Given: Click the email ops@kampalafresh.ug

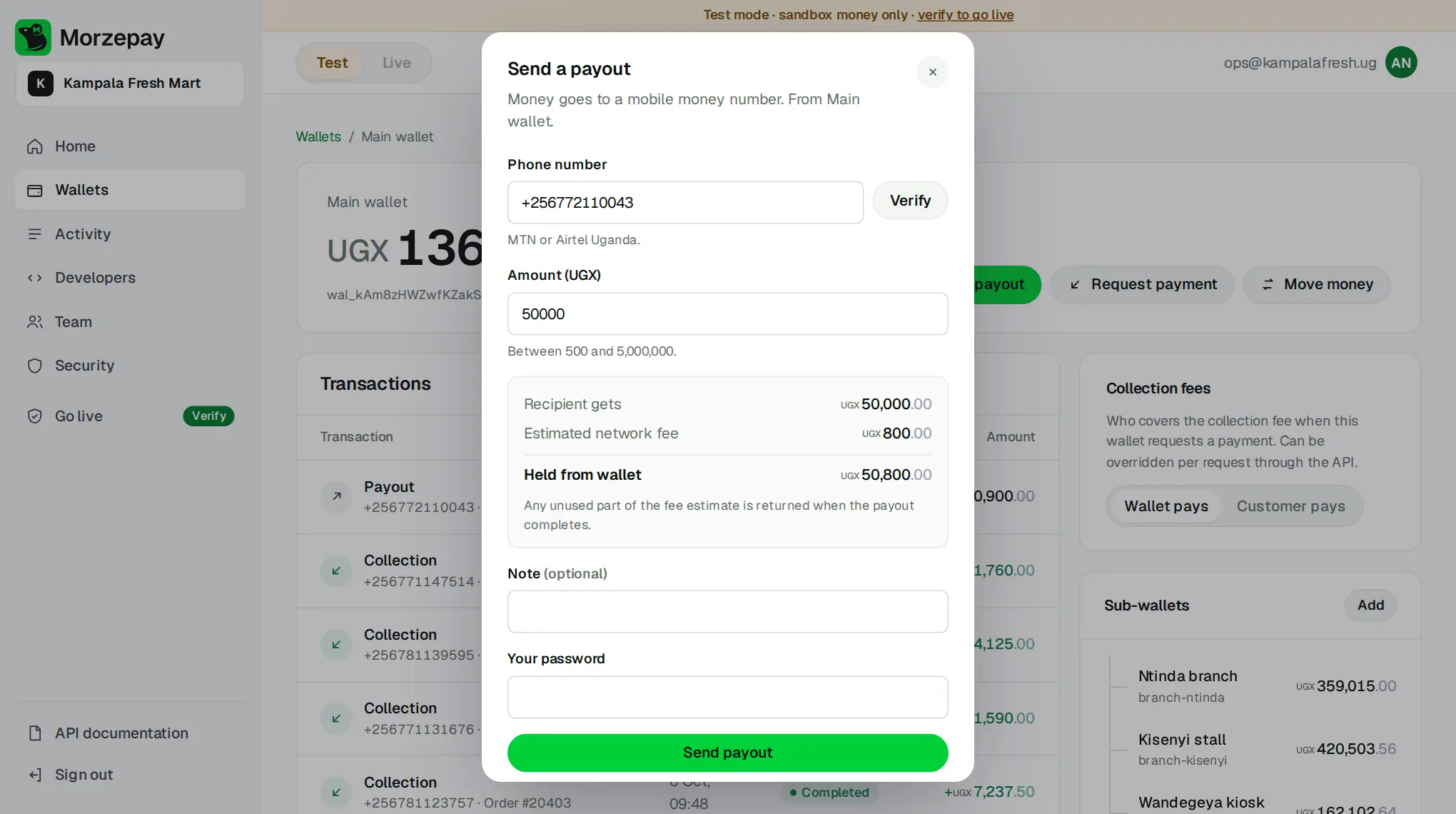Looking at the screenshot, I should click(x=1300, y=63).
